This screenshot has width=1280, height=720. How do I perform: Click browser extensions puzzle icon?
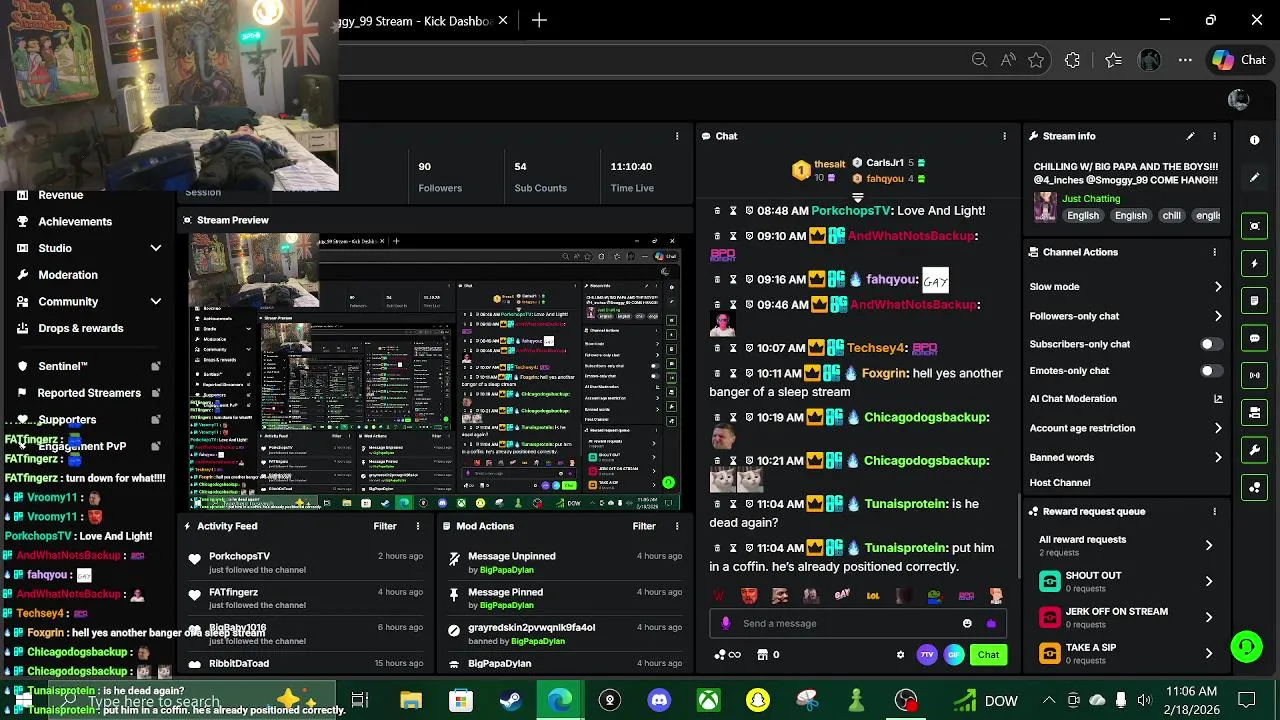pos(1072,60)
